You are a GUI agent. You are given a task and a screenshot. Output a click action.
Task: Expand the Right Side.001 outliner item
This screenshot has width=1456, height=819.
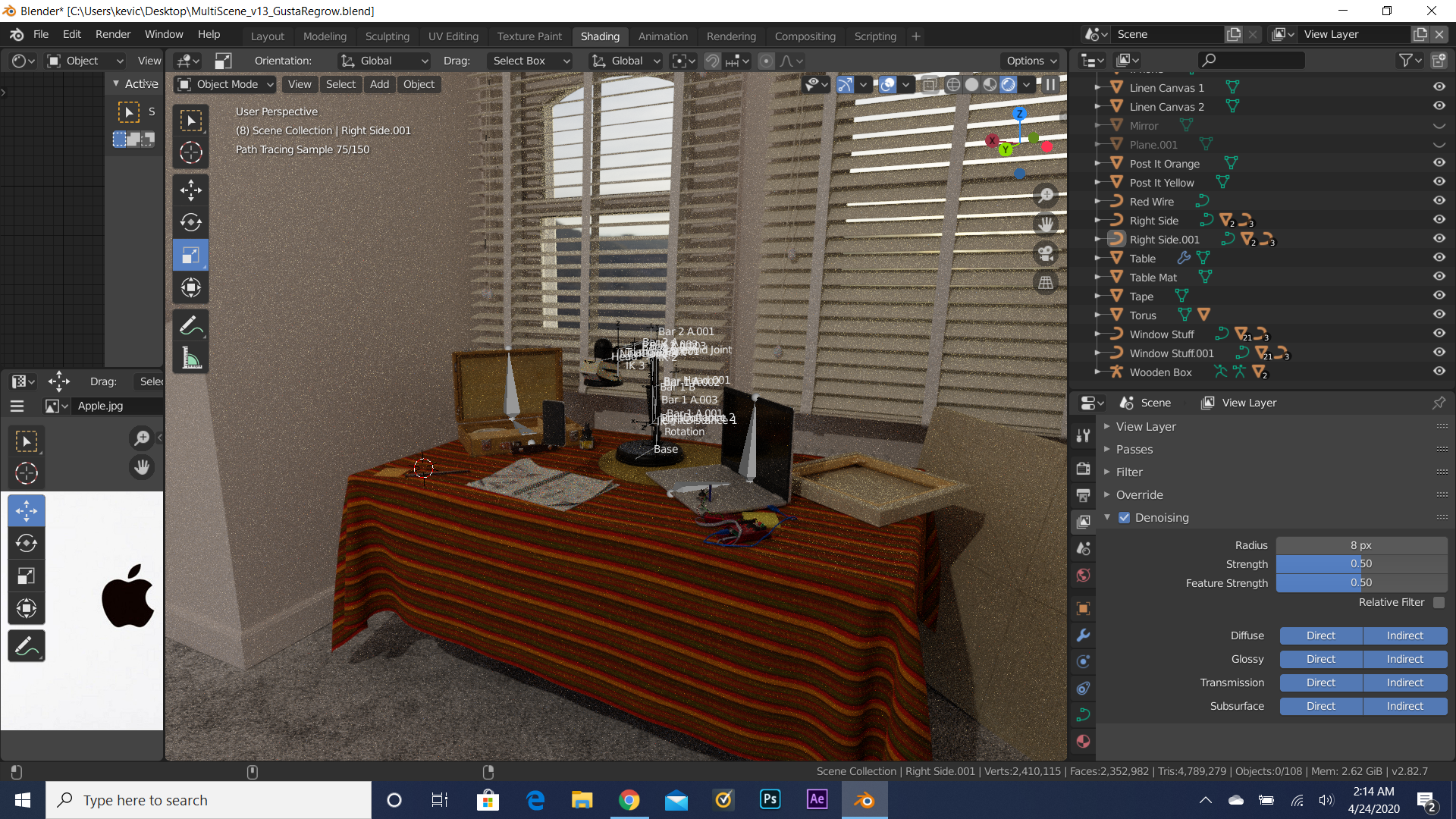point(1097,239)
